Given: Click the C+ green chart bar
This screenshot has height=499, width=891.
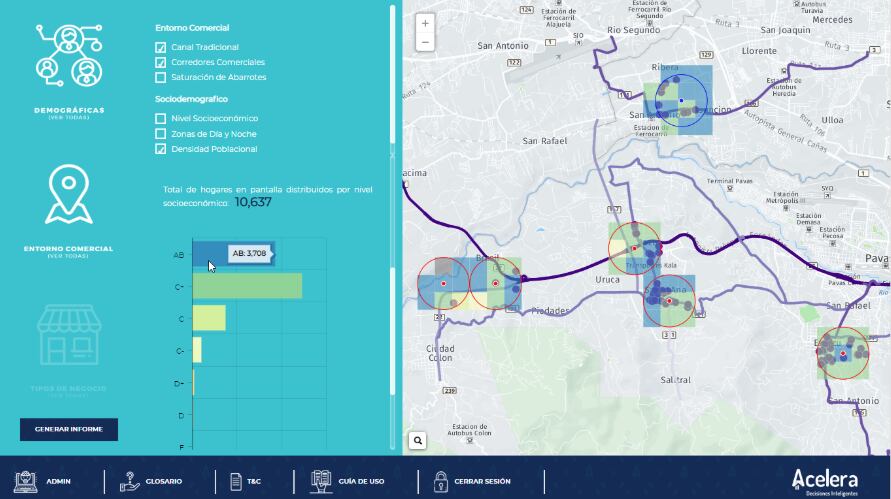Looking at the screenshot, I should 247,286.
